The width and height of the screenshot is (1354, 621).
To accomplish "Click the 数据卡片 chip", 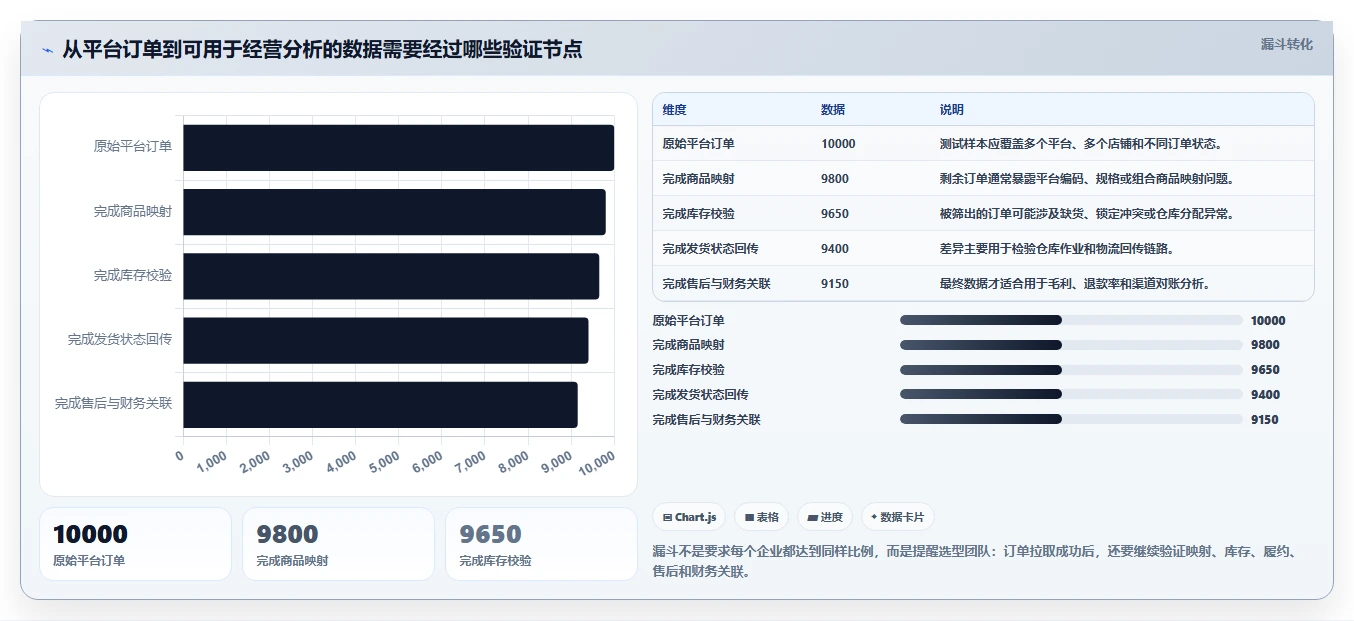I will [898, 517].
